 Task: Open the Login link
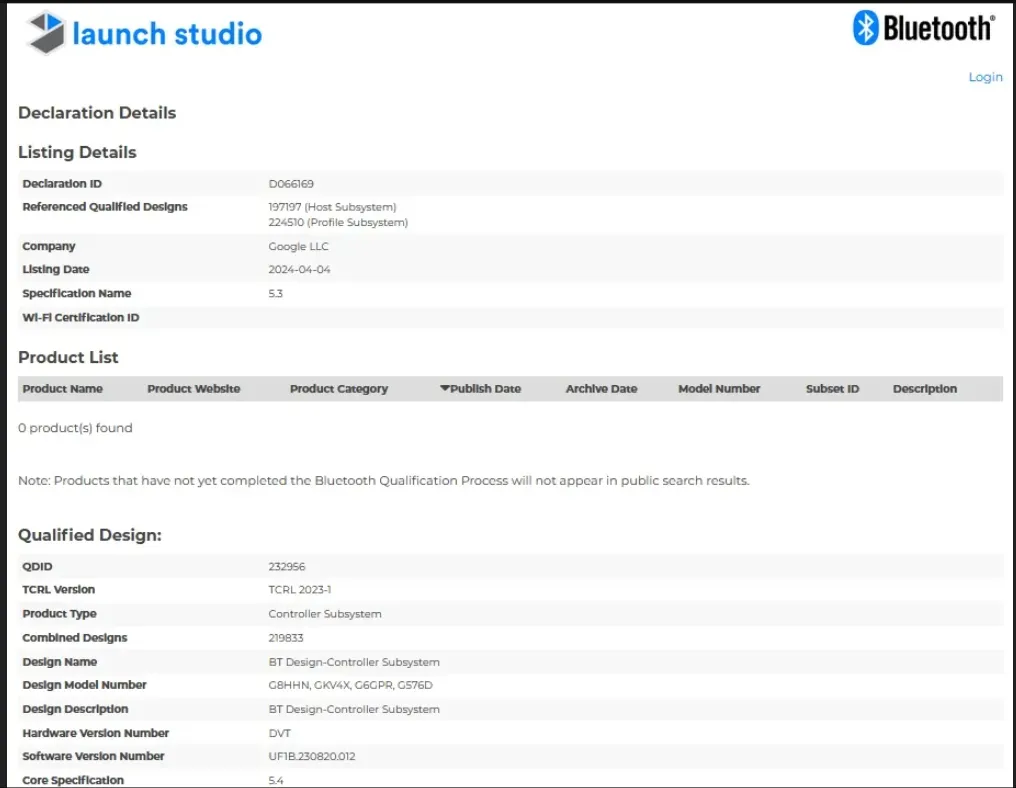(x=985, y=77)
